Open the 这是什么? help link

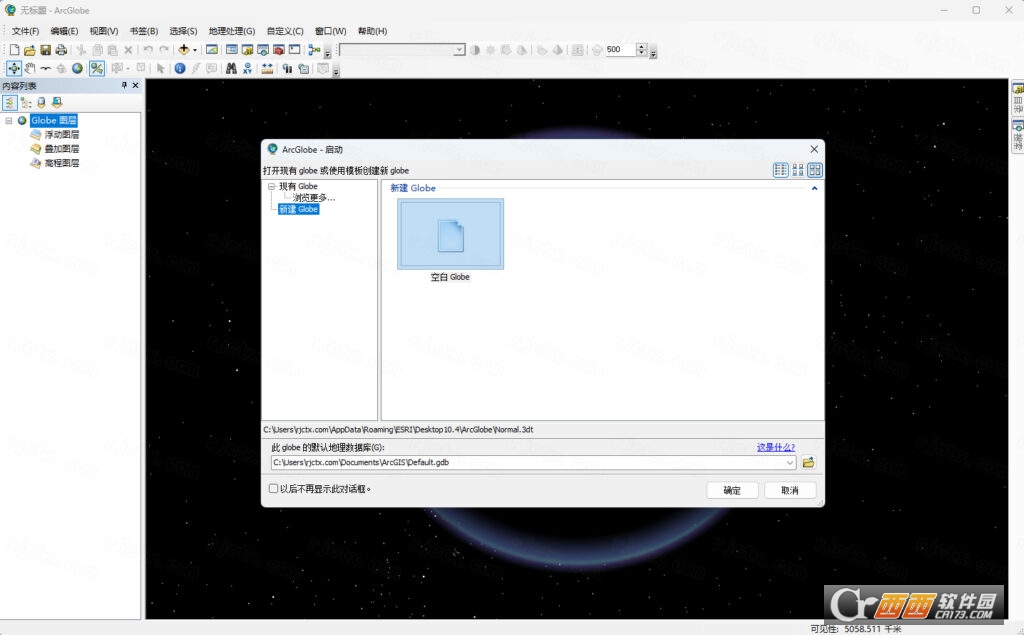pyautogui.click(x=776, y=447)
